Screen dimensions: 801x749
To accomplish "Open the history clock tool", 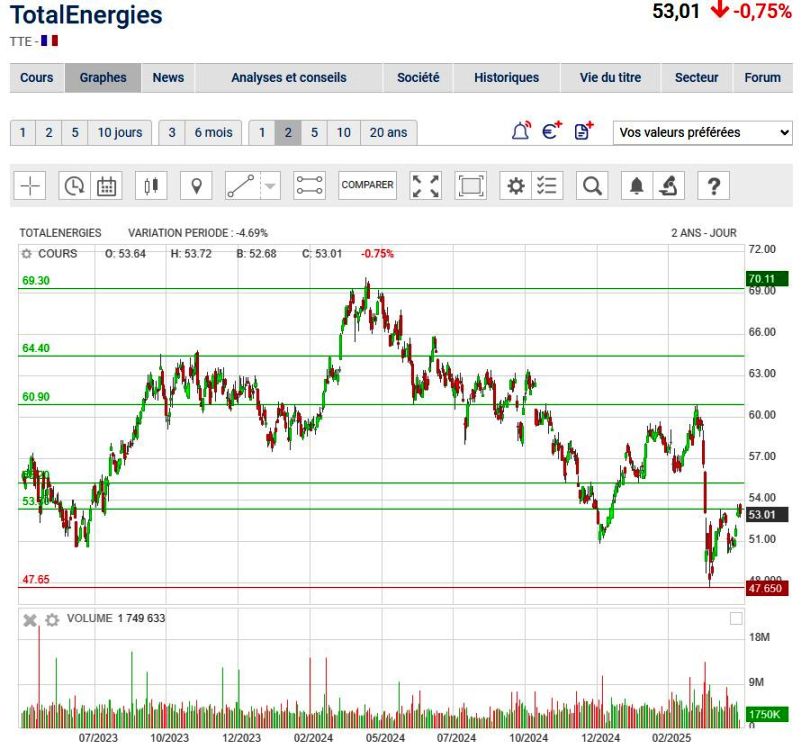I will click(x=75, y=185).
